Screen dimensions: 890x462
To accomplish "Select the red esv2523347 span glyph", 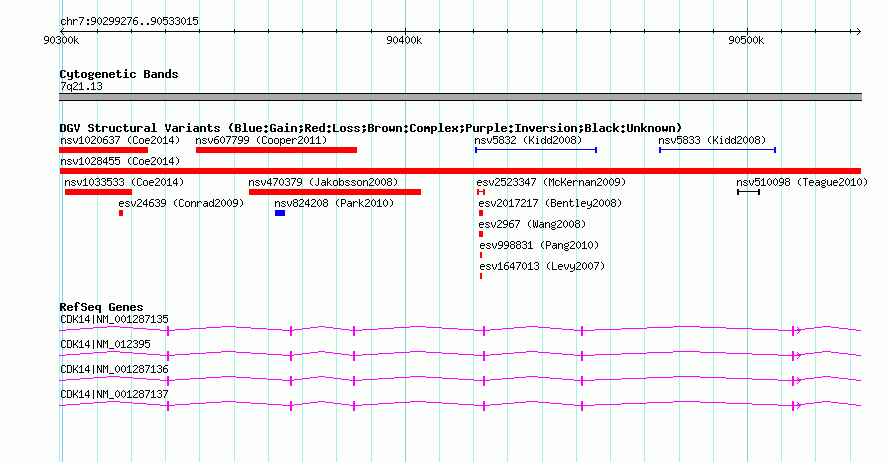I will click(x=481, y=192).
